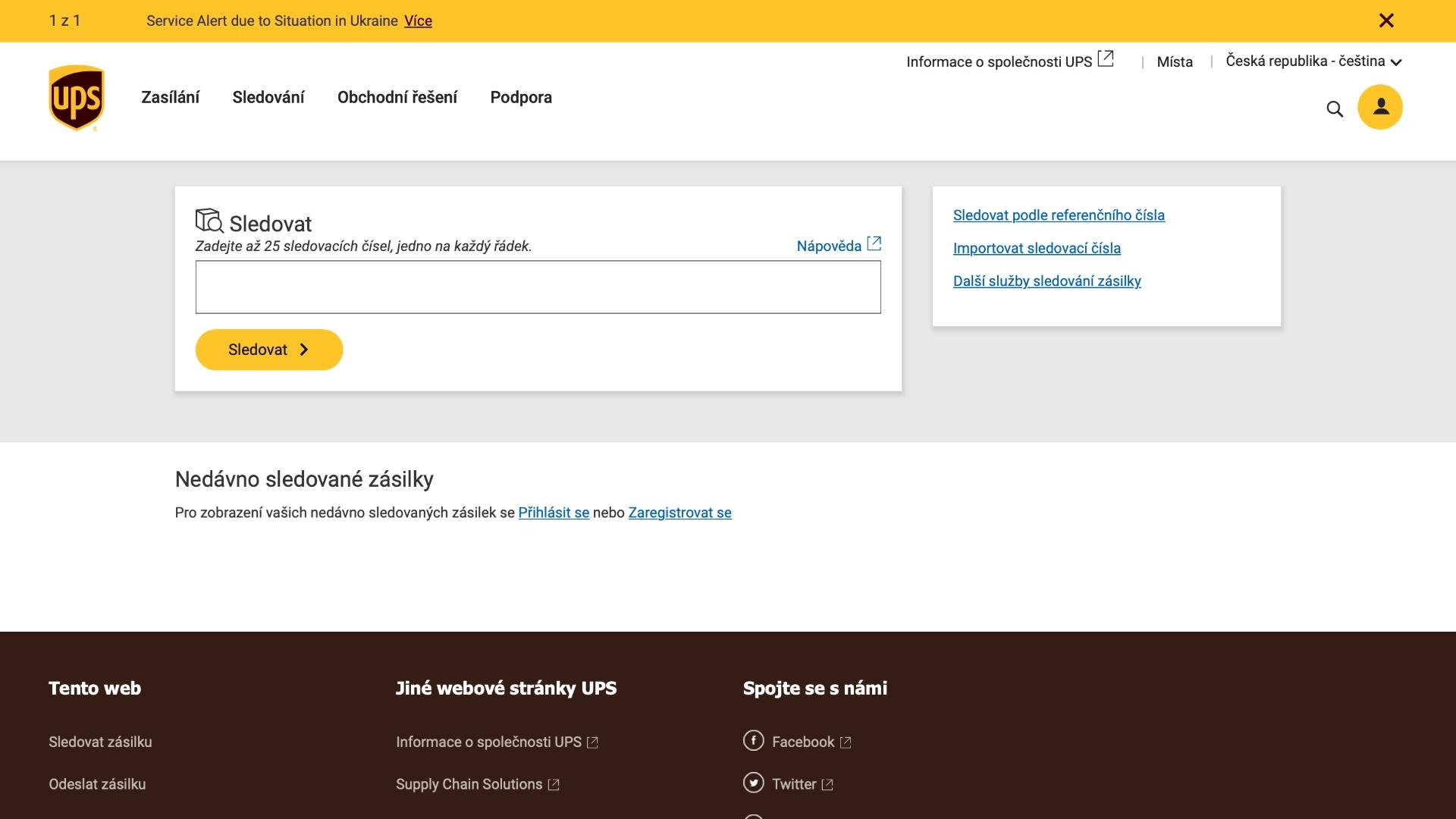Open Další služby sledování zásilky link
Screen dimensions: 1456x819
click(x=1046, y=281)
